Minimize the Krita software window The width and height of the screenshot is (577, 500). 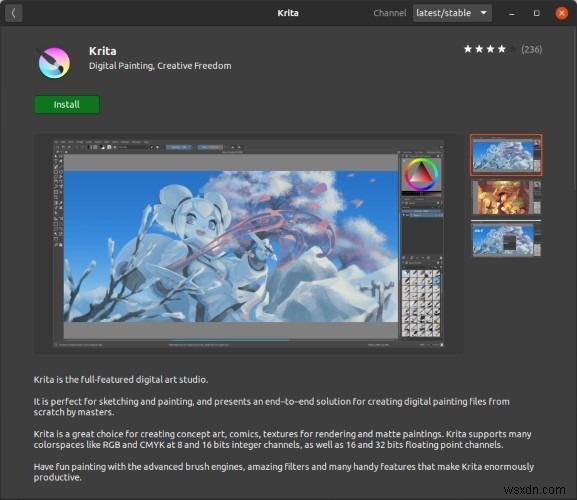[x=511, y=14]
